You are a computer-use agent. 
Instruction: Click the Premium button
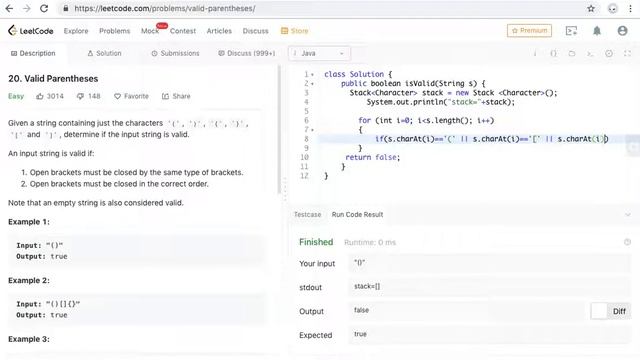pyautogui.click(x=529, y=31)
